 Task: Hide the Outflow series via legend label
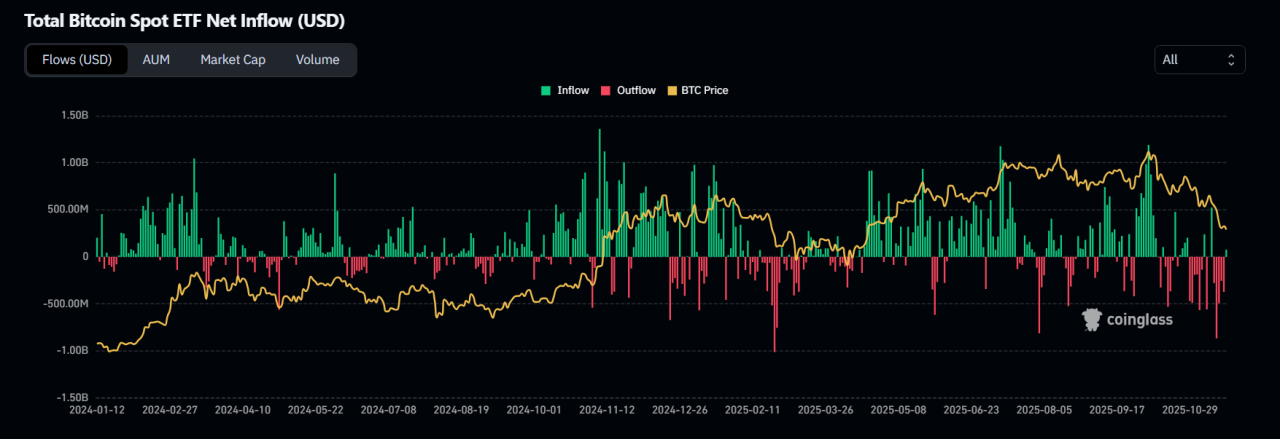click(x=636, y=91)
